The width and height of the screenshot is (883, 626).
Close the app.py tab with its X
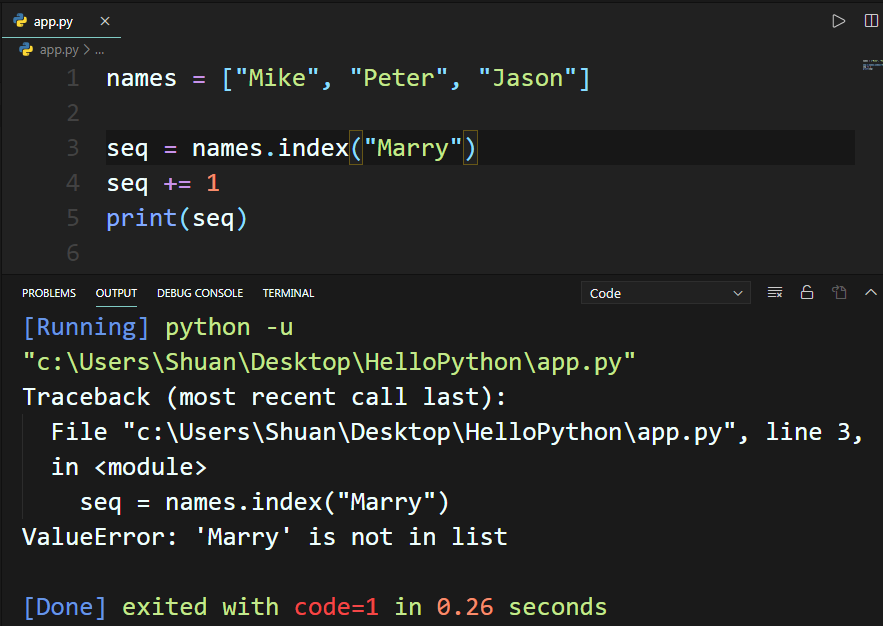point(107,19)
